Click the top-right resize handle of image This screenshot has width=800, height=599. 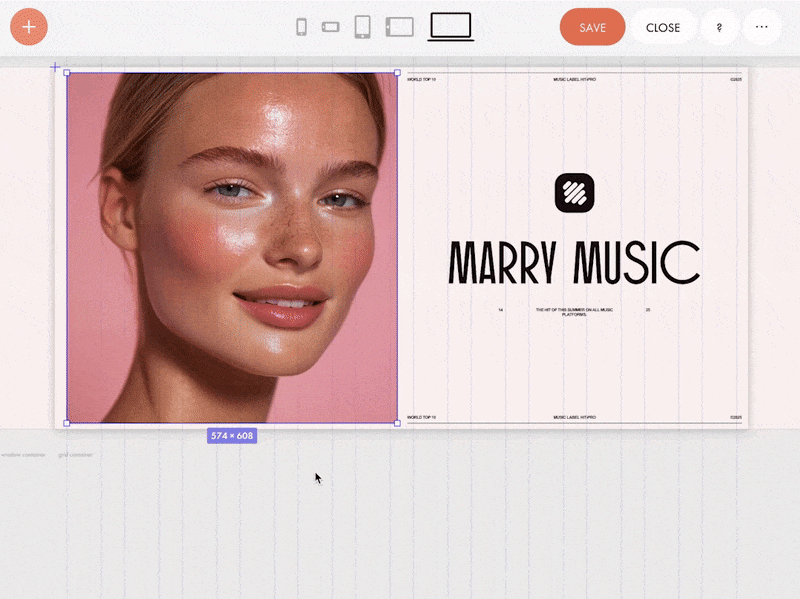[397, 73]
